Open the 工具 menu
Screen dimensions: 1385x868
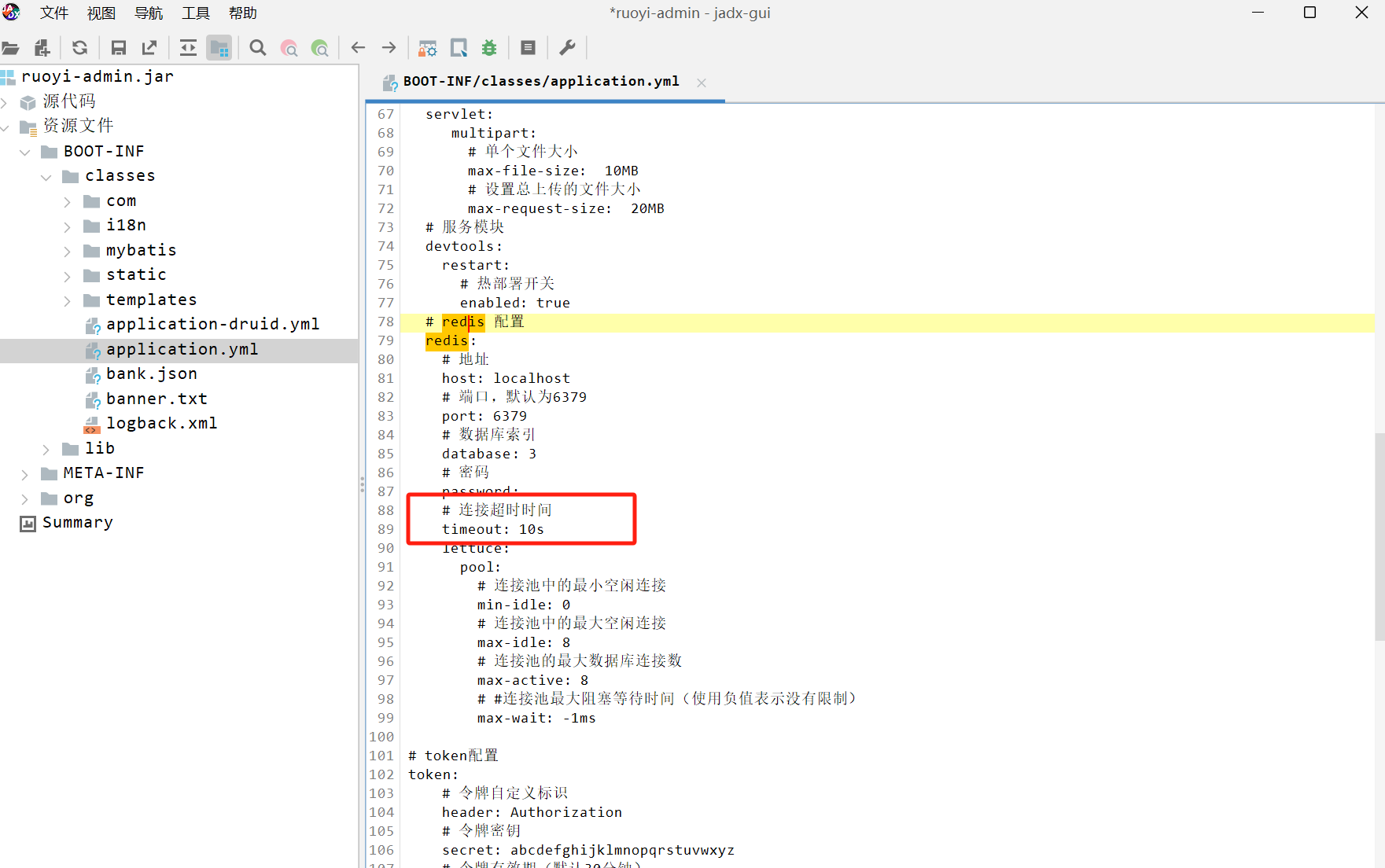click(x=196, y=13)
